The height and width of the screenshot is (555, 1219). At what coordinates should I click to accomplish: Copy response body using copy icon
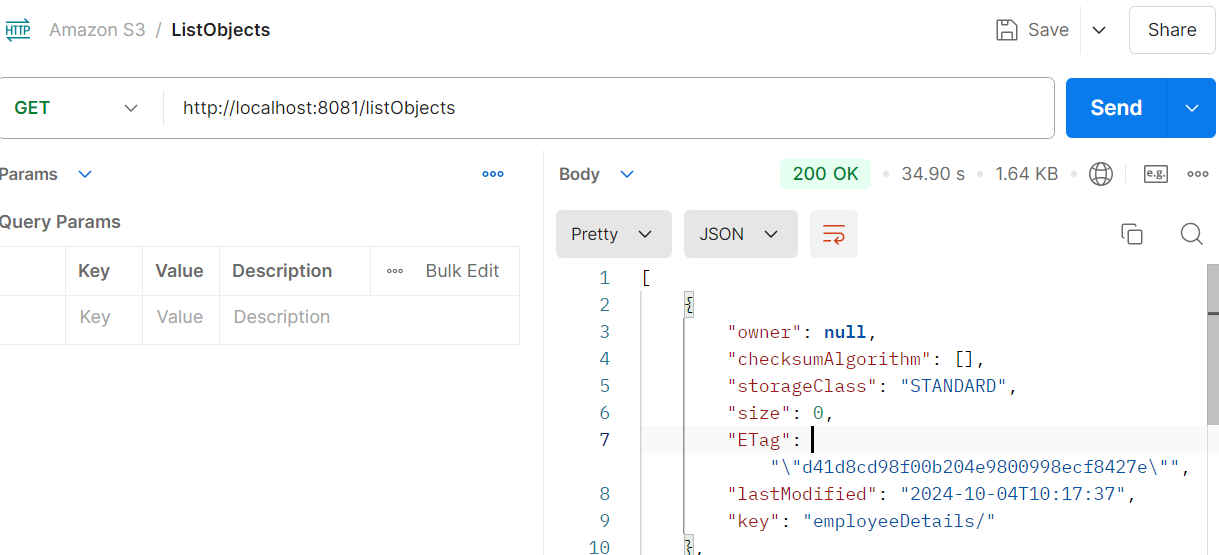click(1132, 234)
